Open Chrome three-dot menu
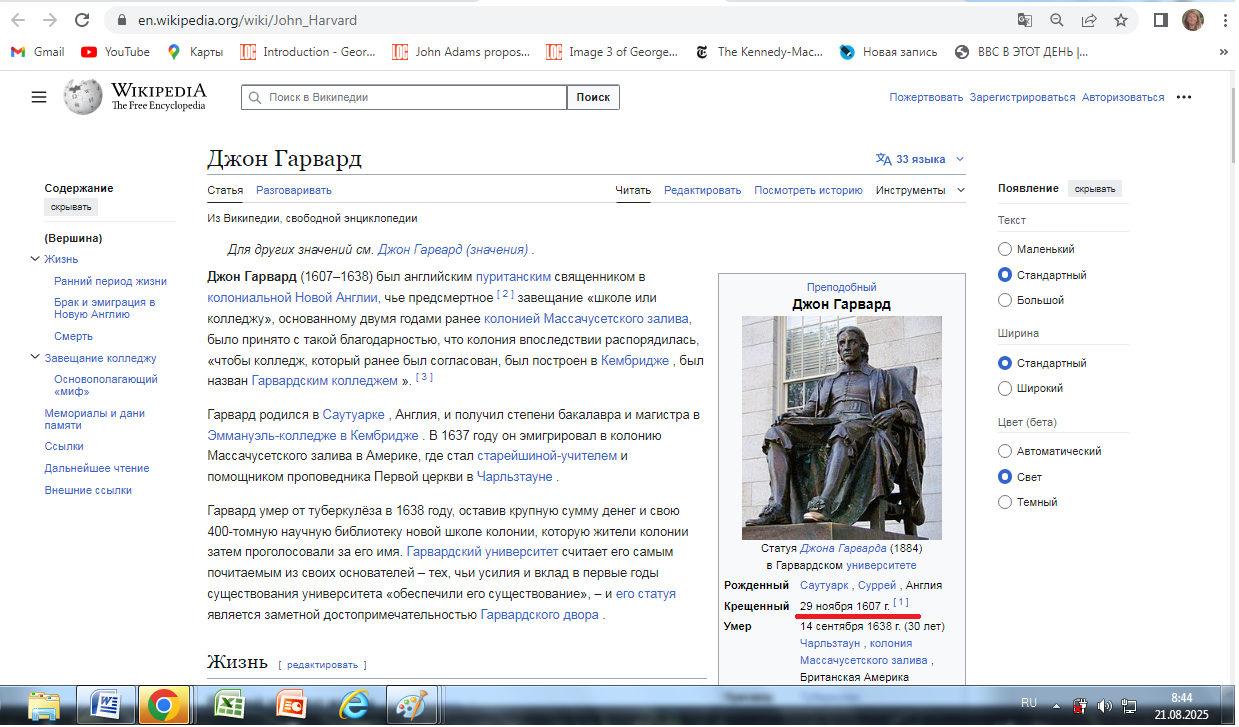The width and height of the screenshot is (1239, 727). click(x=1224, y=20)
